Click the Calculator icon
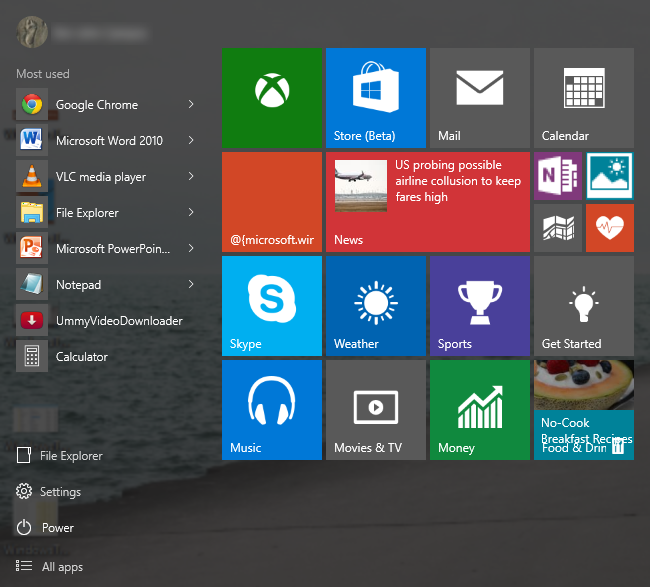650x587 pixels. (32, 357)
